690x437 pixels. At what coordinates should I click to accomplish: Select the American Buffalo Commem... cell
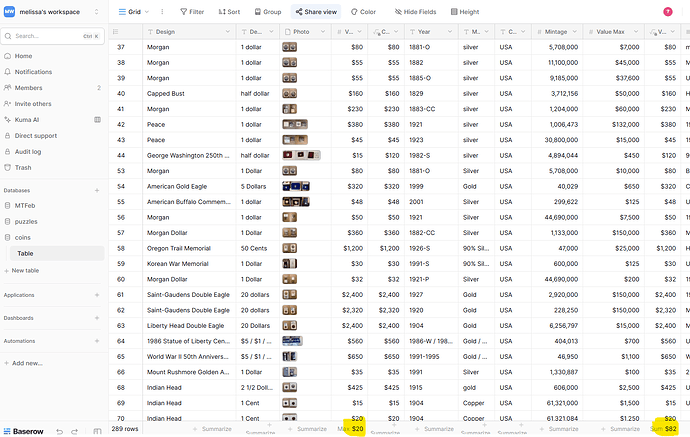pos(189,202)
